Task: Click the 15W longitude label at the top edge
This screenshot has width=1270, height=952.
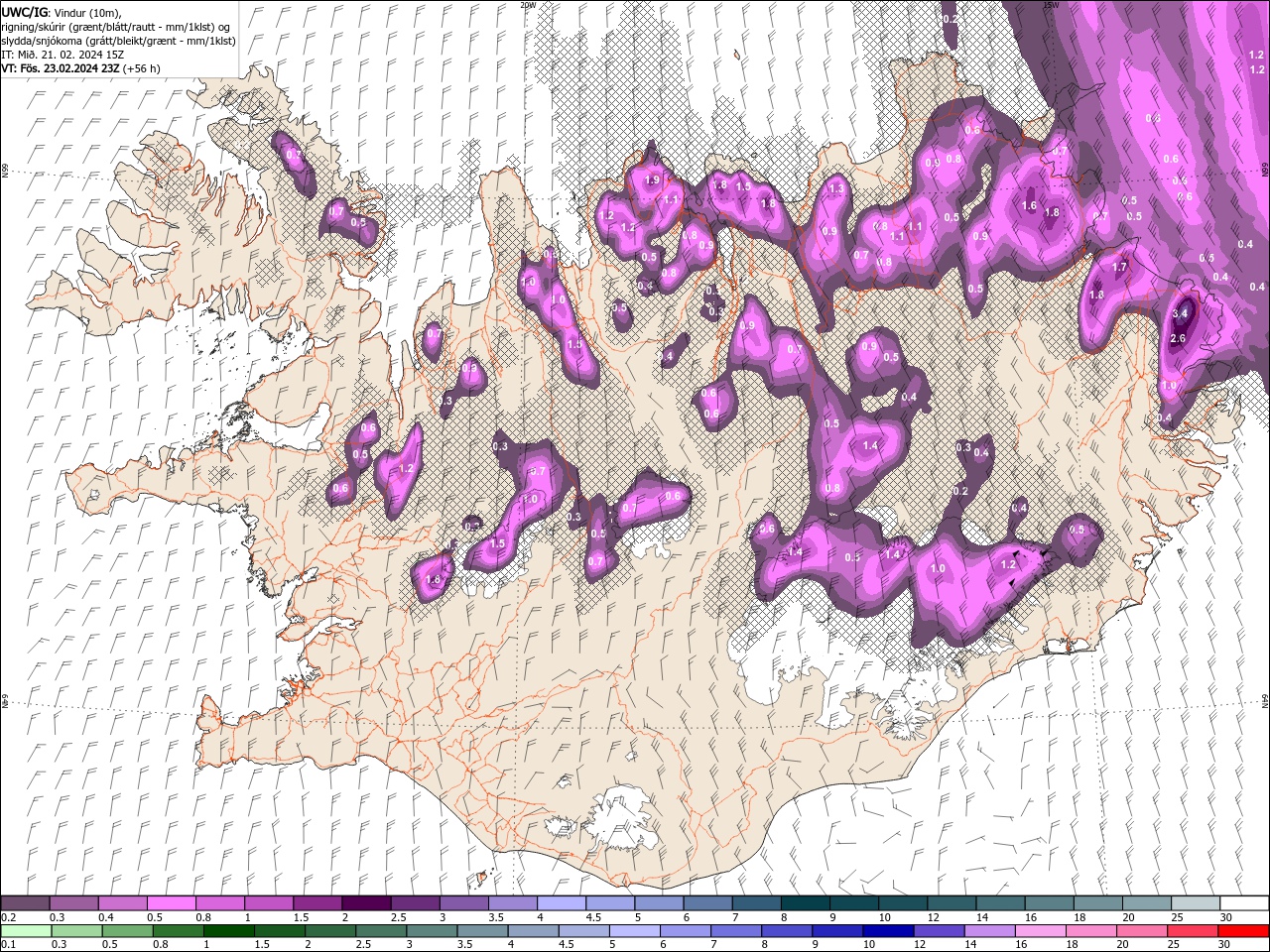Action: (x=1050, y=5)
